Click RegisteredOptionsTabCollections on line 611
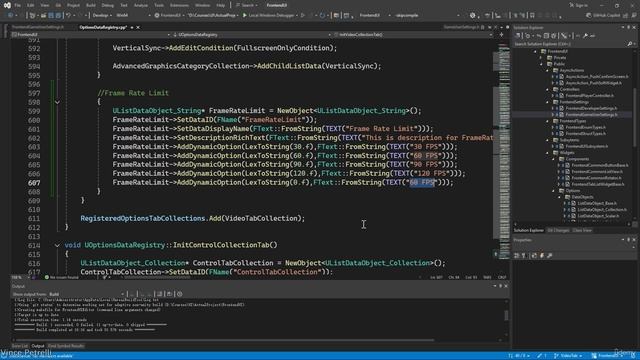Image resolution: width=640 pixels, height=360 pixels. coord(143,218)
